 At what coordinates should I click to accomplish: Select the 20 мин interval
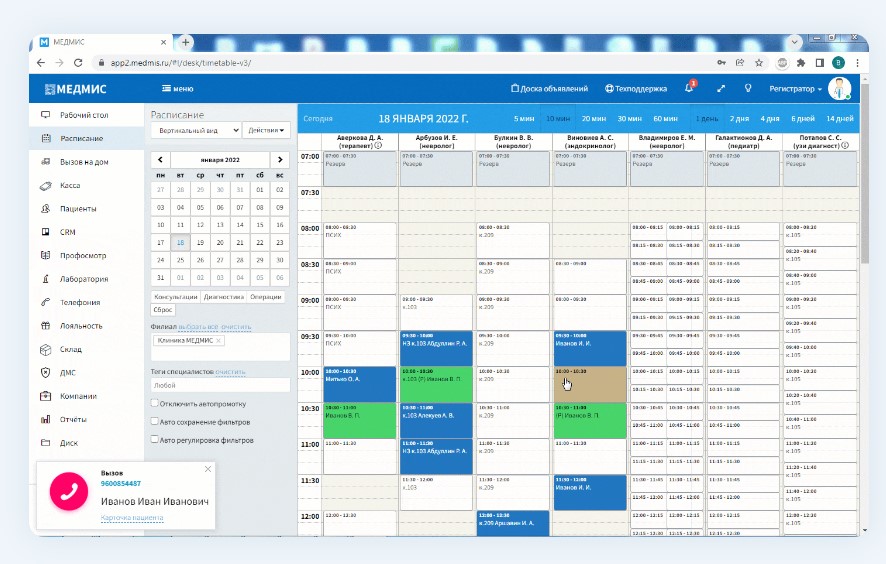594,119
